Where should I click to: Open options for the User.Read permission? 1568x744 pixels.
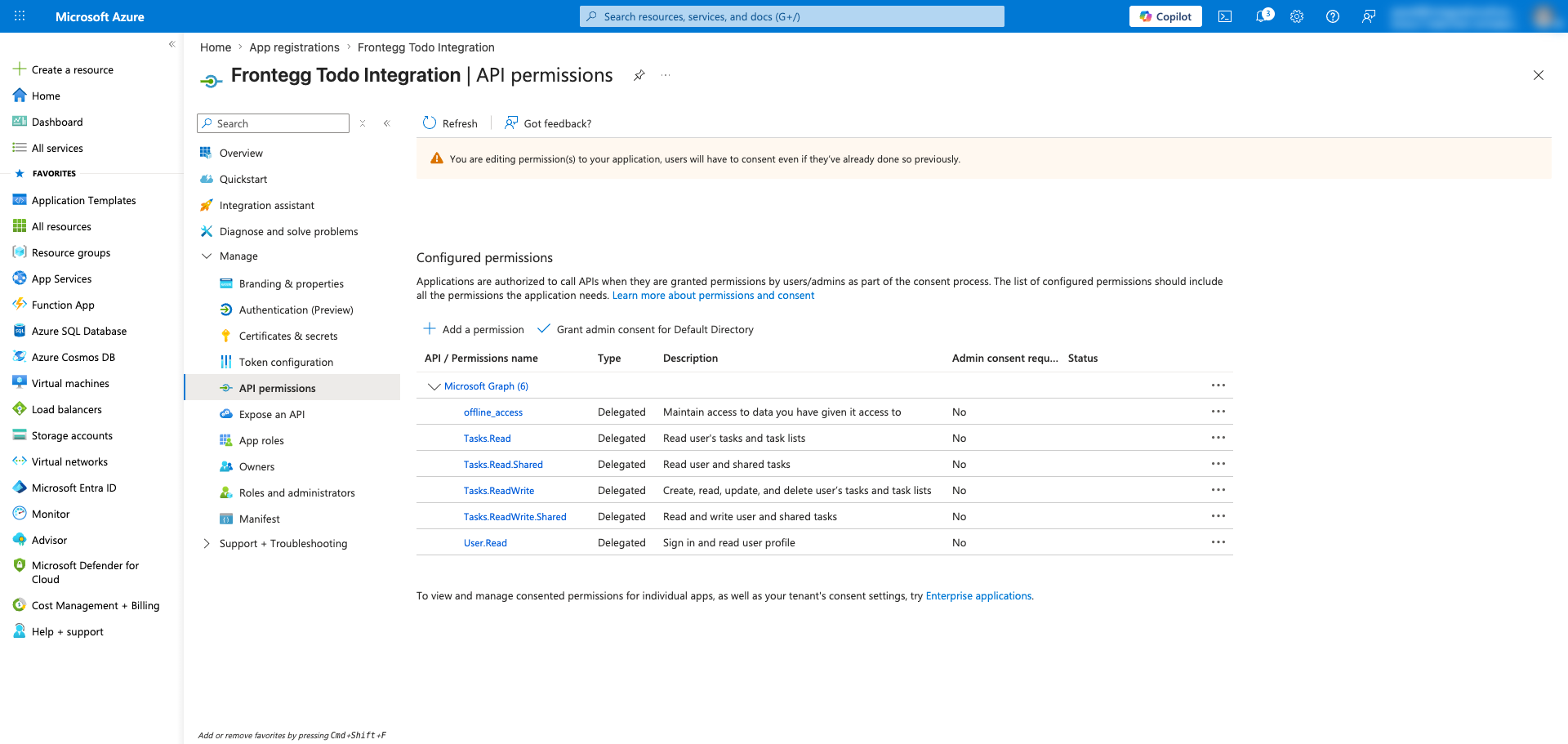(x=1218, y=542)
